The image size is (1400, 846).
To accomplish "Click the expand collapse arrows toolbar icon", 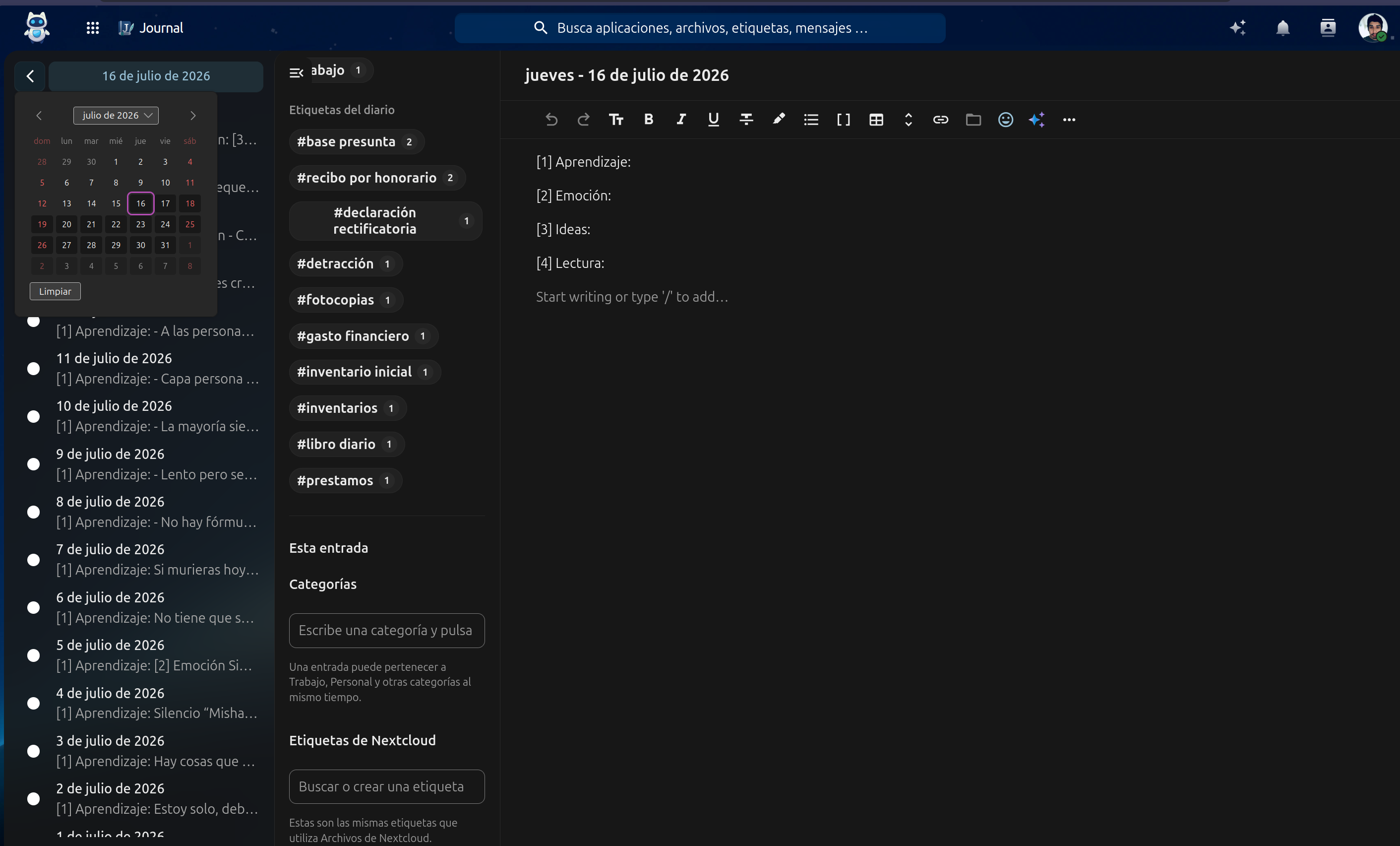I will click(x=908, y=120).
